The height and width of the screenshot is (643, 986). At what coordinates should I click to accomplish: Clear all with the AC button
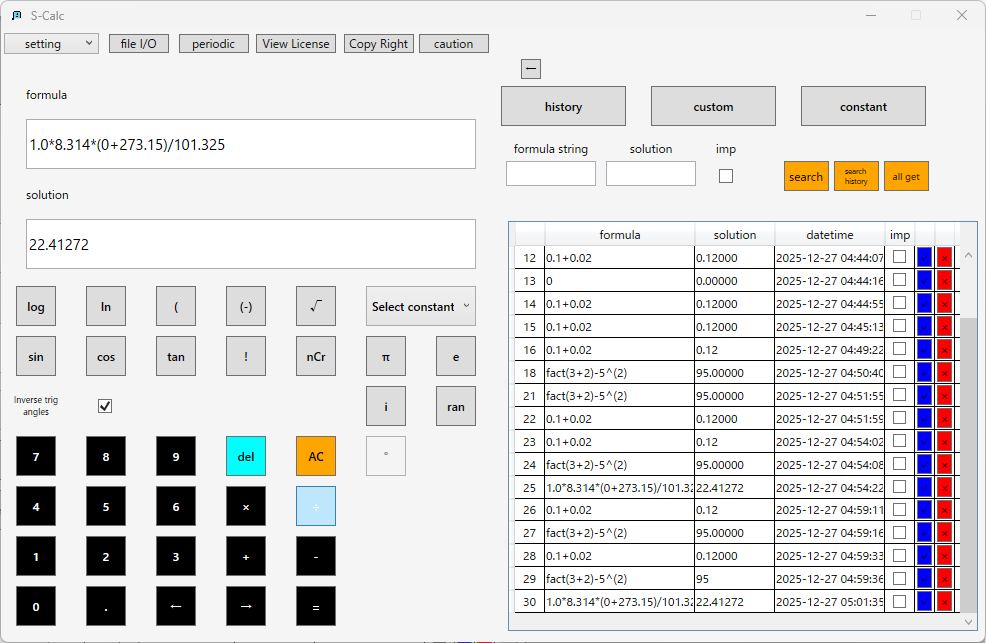(x=316, y=456)
